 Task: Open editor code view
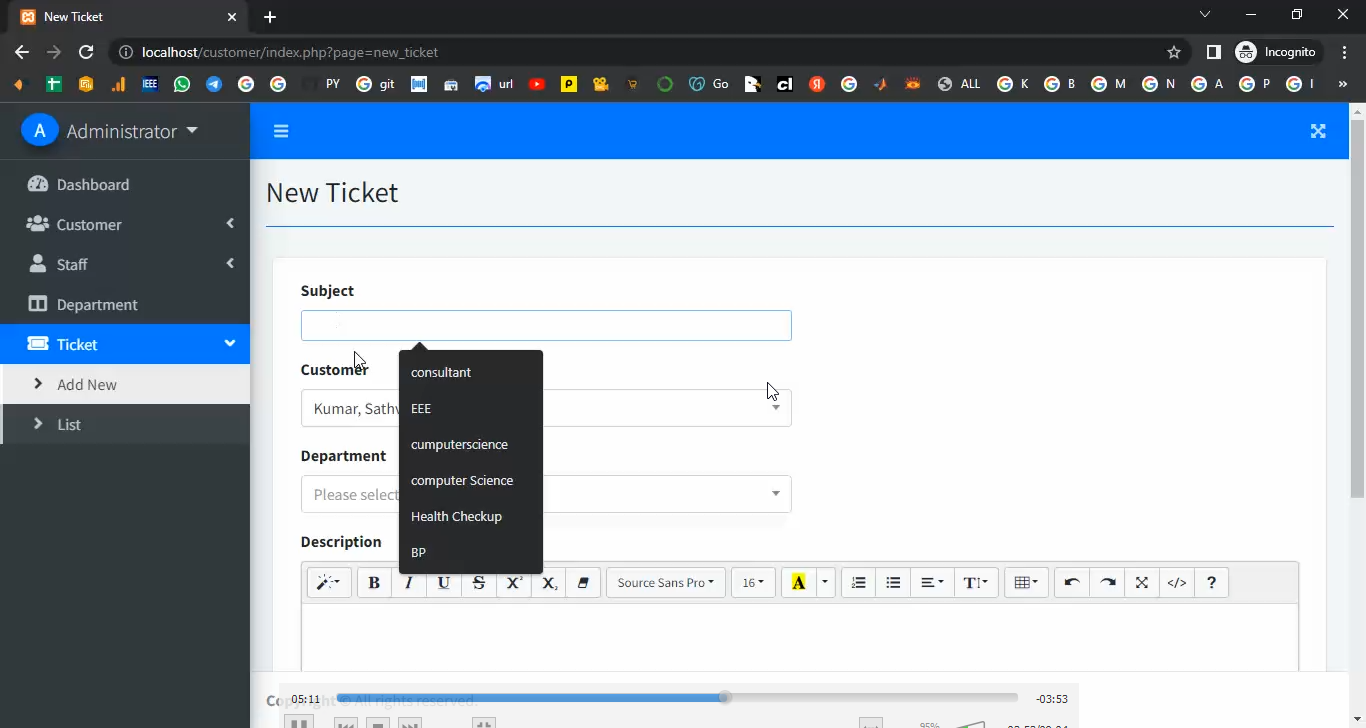click(x=1177, y=583)
